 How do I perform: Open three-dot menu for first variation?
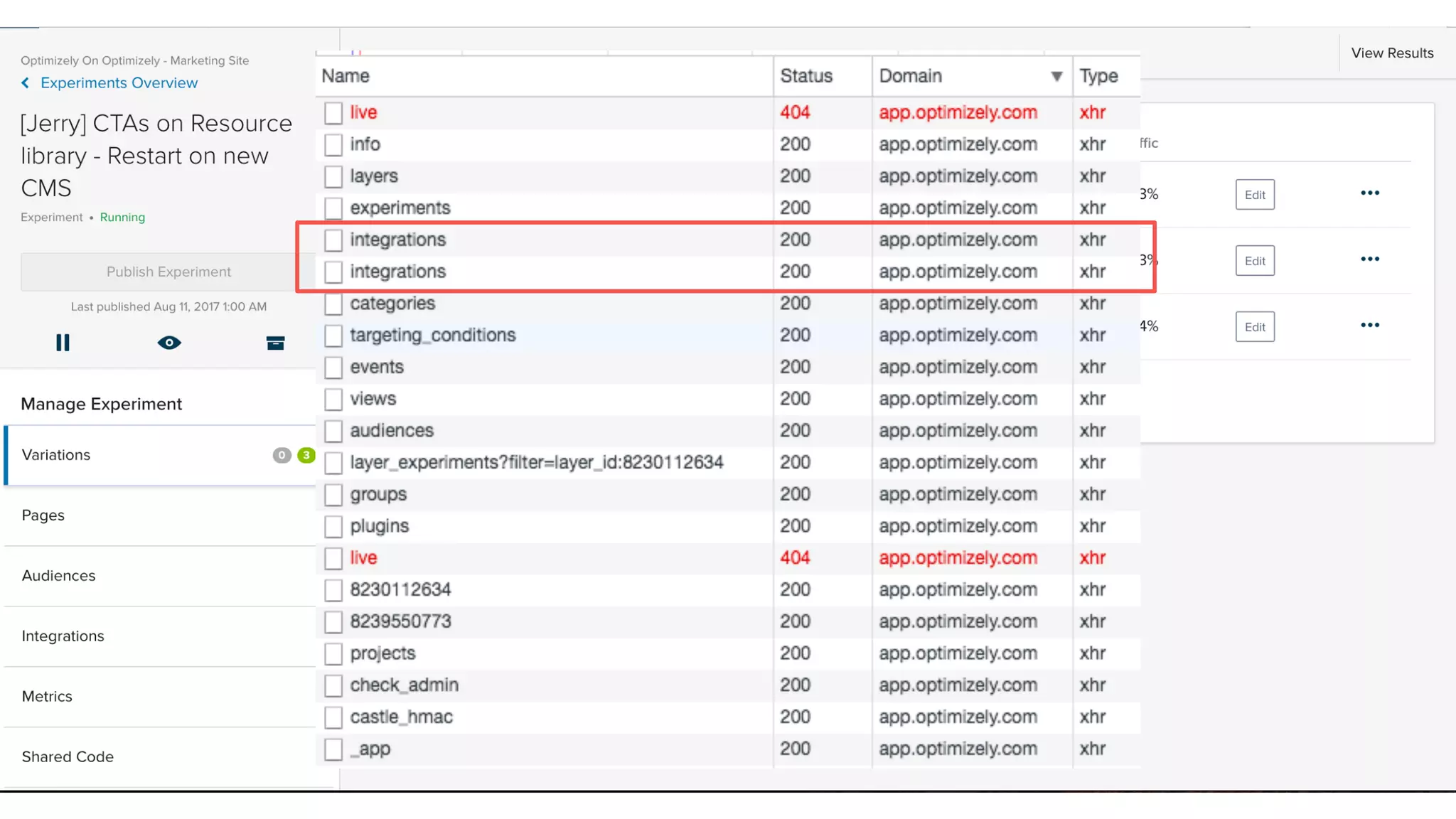1369,193
